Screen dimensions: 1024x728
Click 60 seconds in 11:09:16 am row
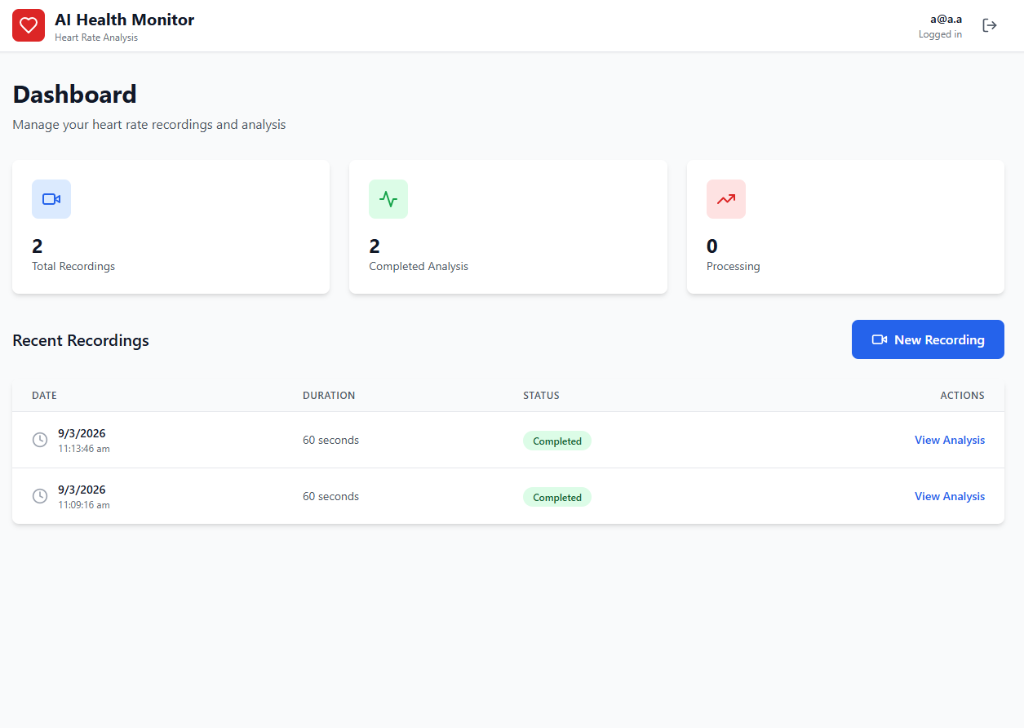tap(330, 496)
